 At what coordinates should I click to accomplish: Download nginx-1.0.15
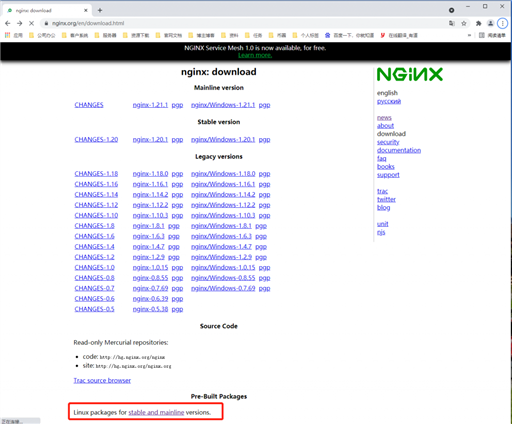150,267
